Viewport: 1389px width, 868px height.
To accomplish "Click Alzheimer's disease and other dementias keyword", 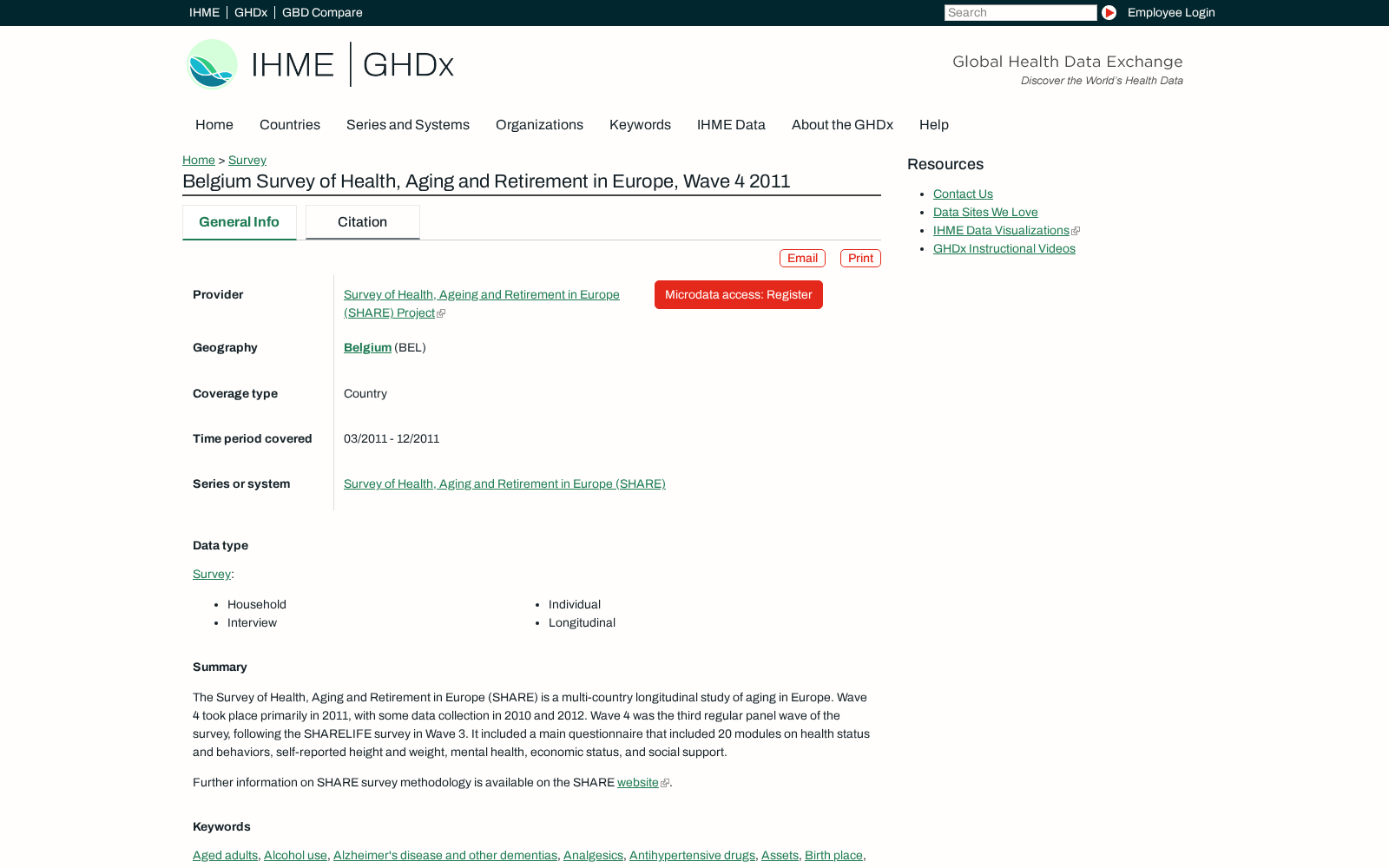I will coord(445,856).
